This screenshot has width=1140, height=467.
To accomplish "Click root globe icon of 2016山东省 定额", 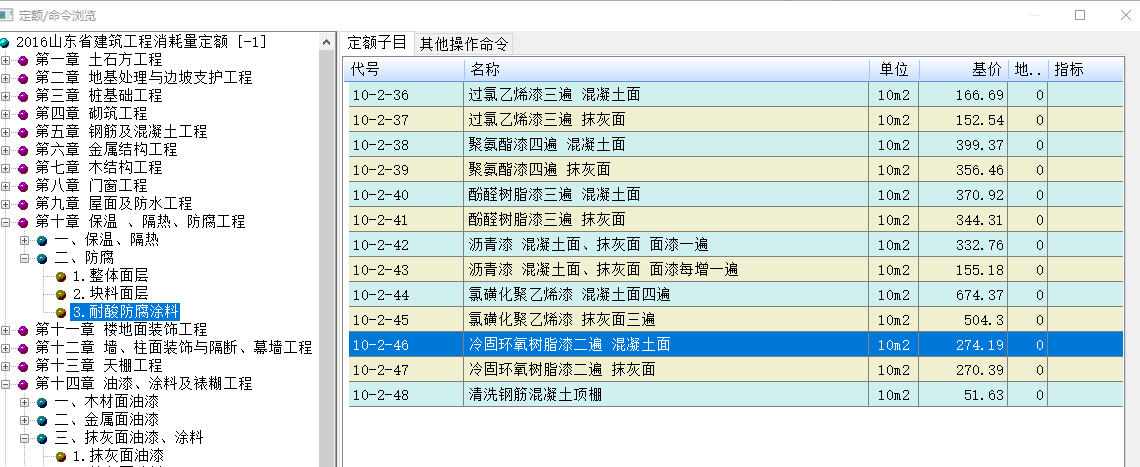I will click(x=5, y=43).
